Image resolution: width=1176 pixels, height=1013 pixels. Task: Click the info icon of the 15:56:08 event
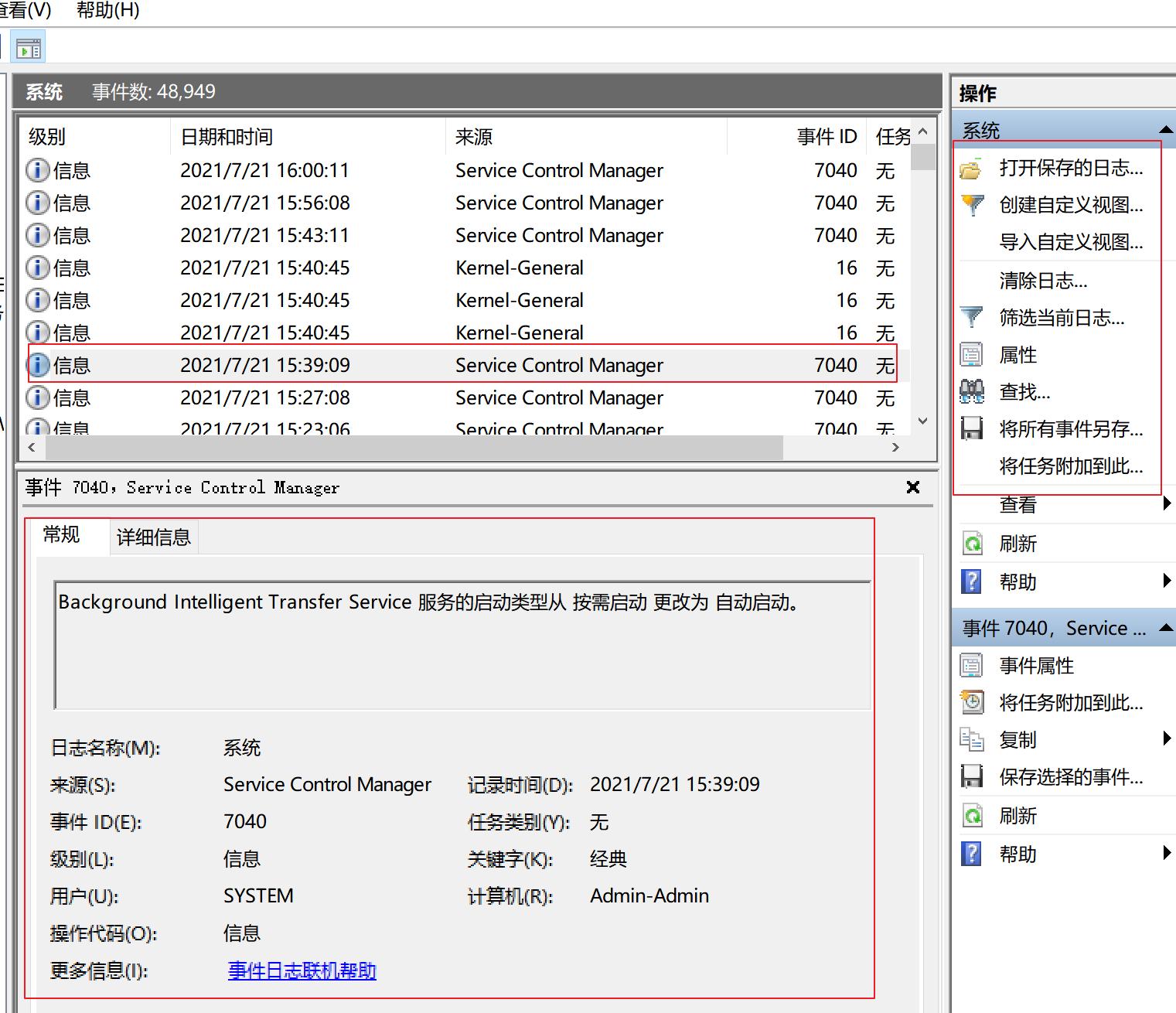38,203
